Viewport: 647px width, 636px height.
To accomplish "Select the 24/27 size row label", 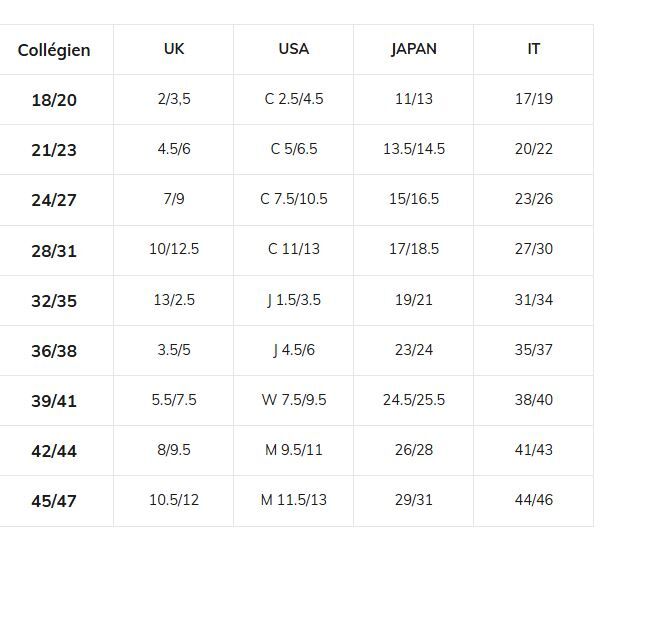I will click(x=54, y=200).
